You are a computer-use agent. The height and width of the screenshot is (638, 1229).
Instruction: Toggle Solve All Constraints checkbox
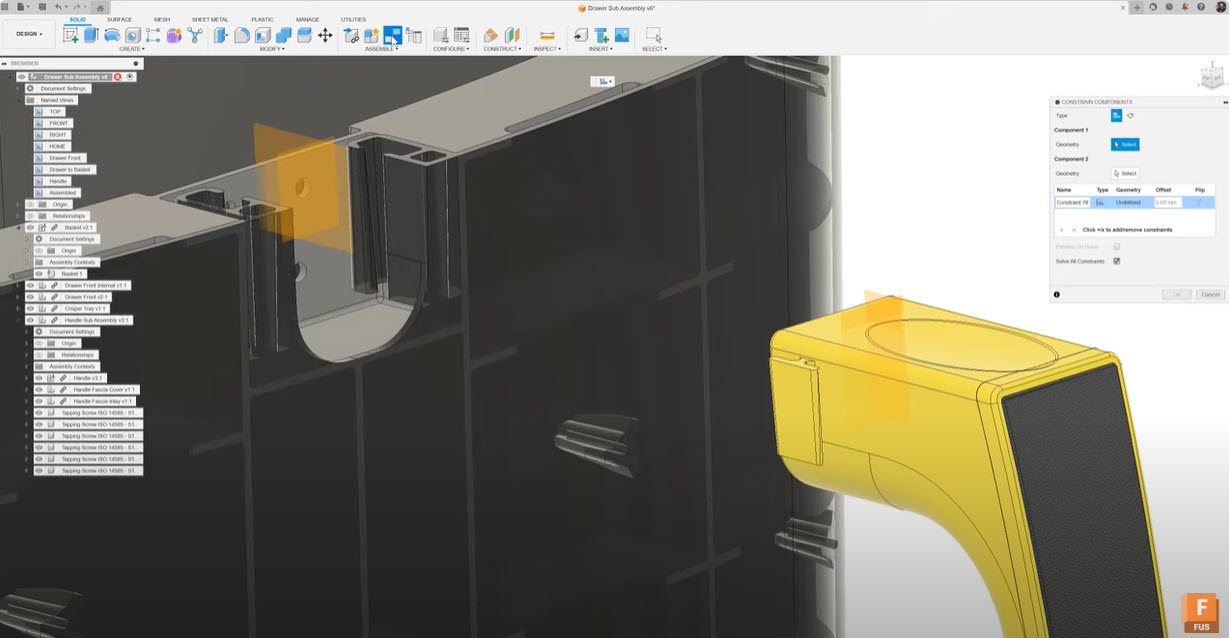pyautogui.click(x=1117, y=261)
